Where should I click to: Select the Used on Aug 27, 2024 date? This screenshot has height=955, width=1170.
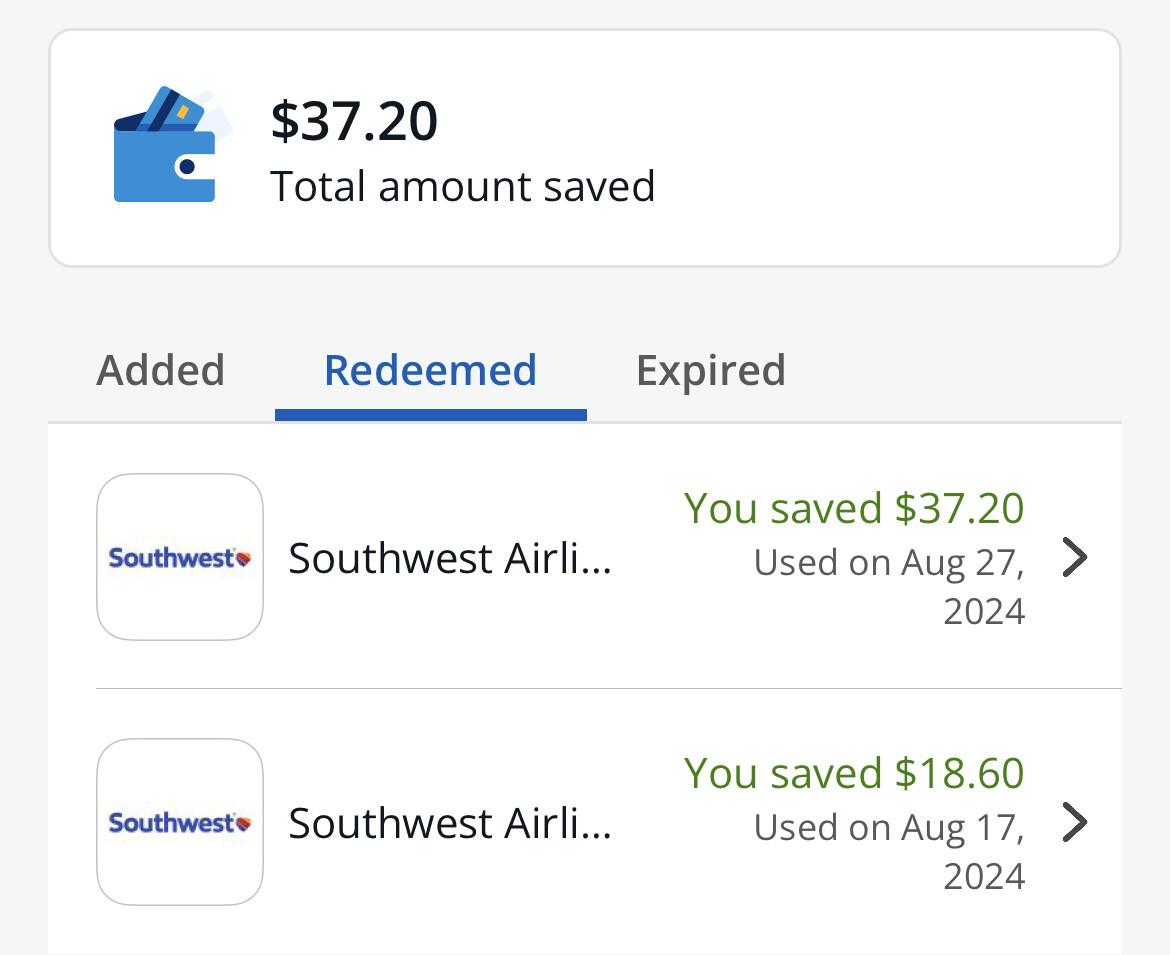tap(889, 586)
